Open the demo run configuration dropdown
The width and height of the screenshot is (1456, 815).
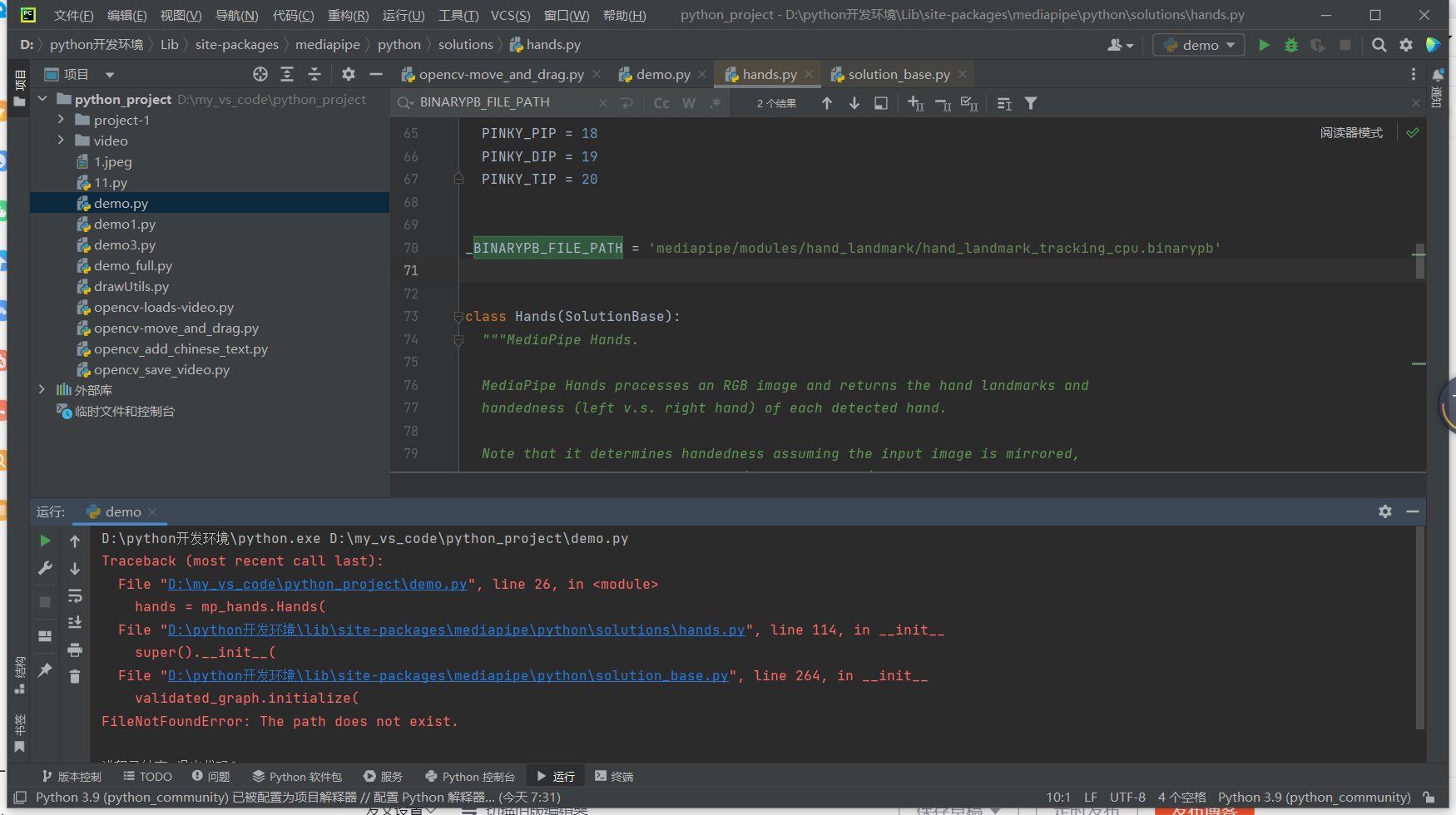[x=1198, y=45]
